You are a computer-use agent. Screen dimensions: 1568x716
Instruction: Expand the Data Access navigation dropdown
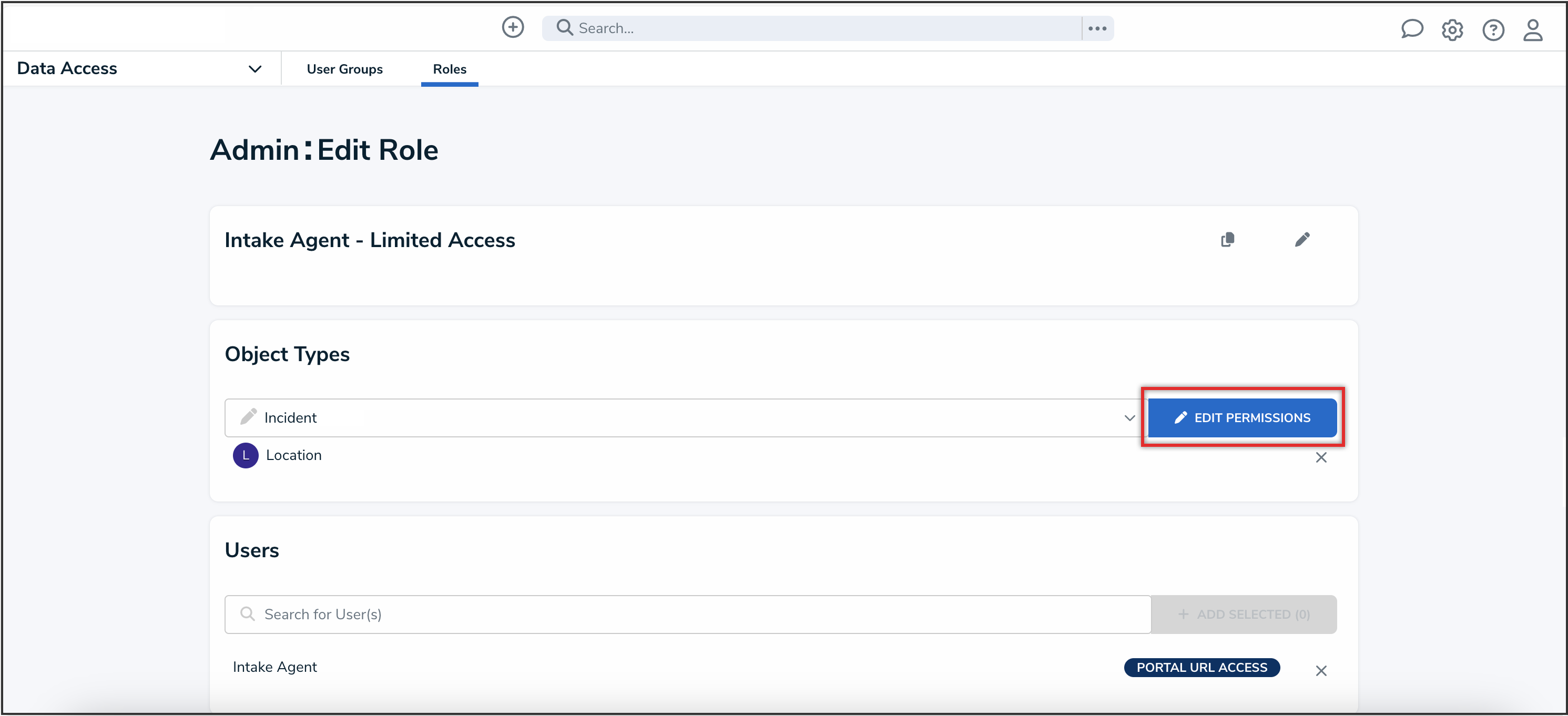tap(255, 68)
